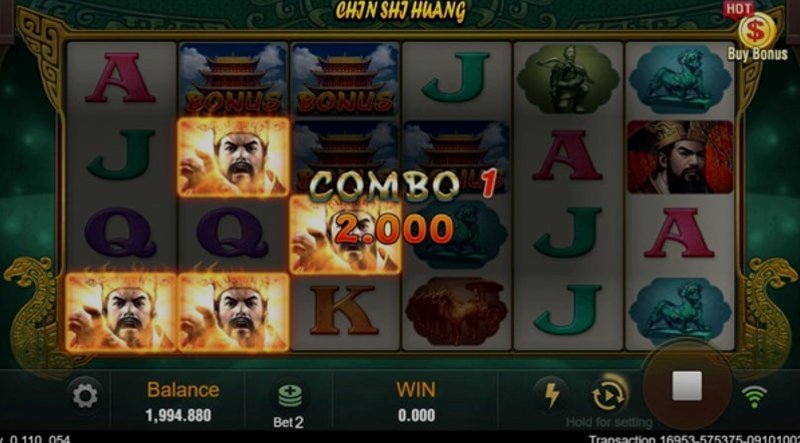Toggle the auto-spin circular arrows
This screenshot has height=443, width=800.
click(609, 396)
